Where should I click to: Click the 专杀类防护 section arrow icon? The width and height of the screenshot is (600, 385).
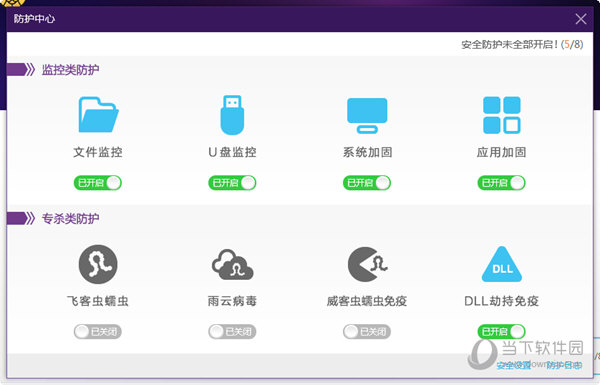[21, 219]
